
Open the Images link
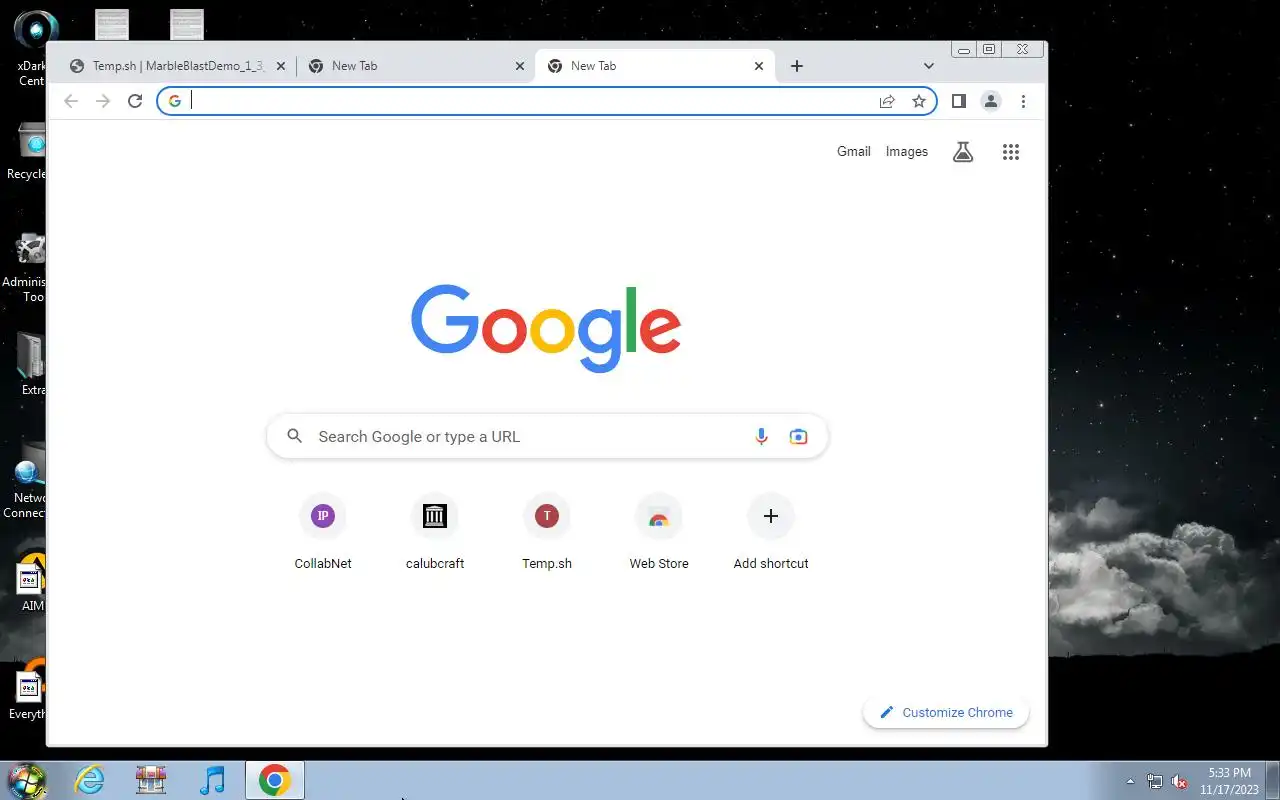(x=907, y=152)
